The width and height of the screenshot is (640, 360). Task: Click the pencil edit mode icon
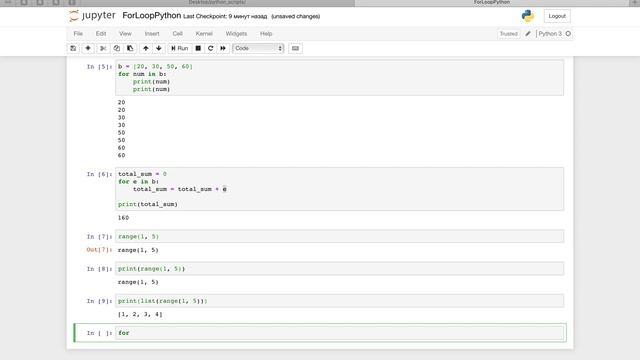(x=528, y=33)
